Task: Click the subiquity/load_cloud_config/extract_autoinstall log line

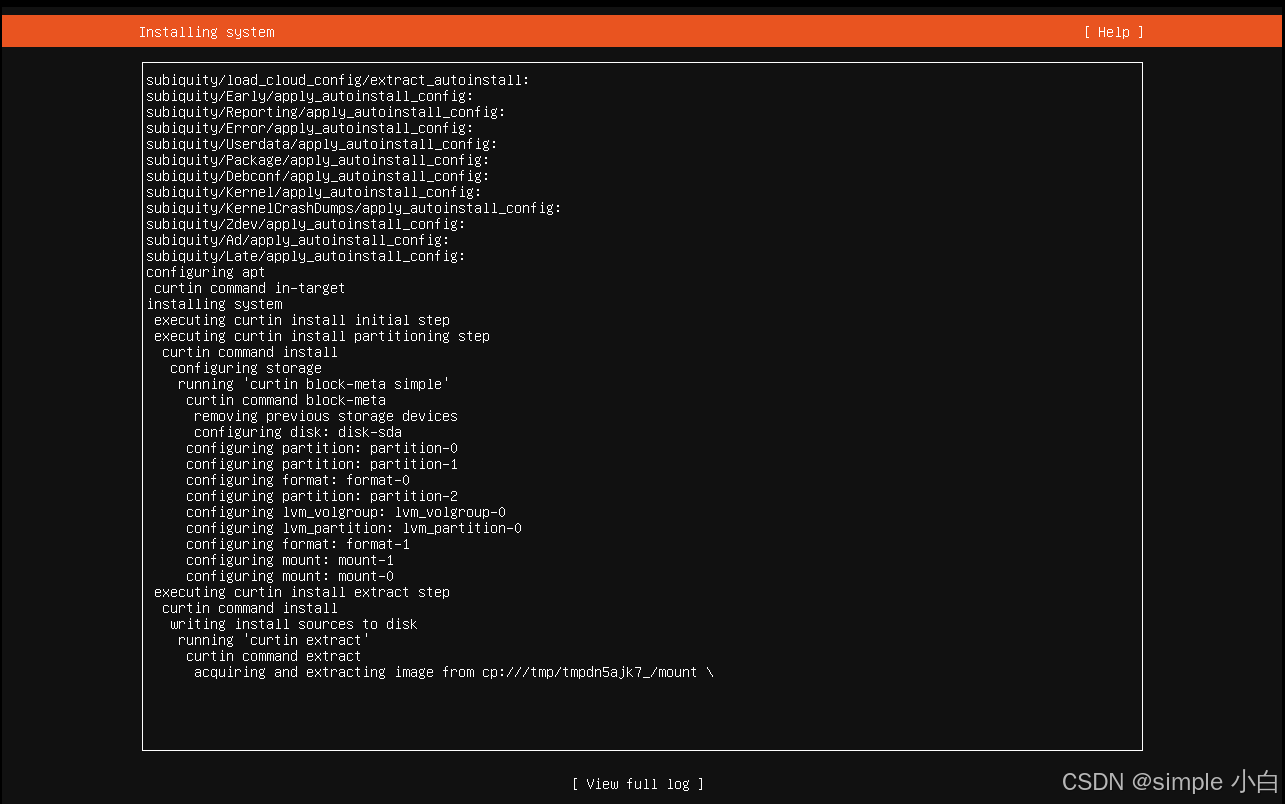Action: pos(336,80)
